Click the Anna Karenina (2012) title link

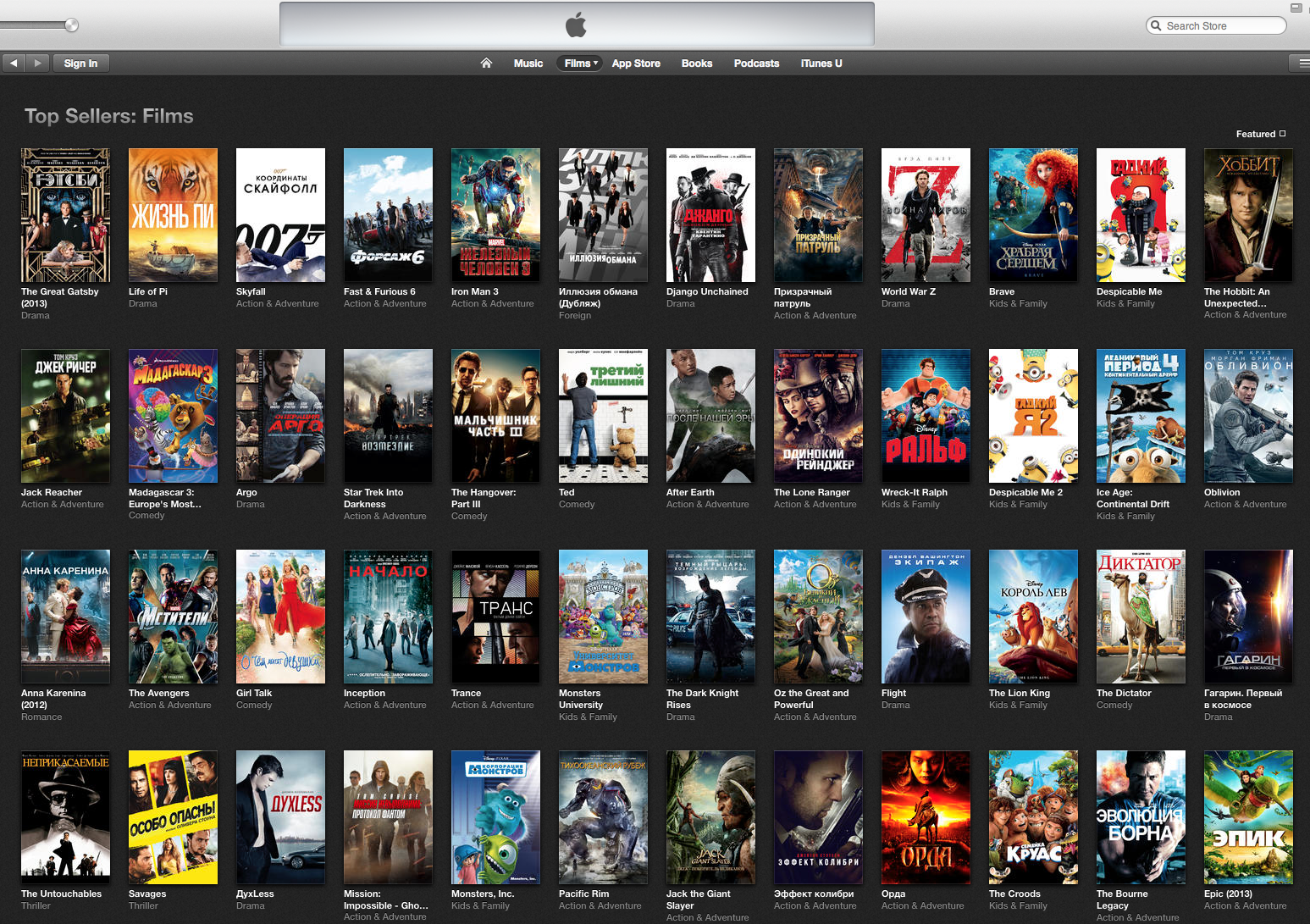53,699
